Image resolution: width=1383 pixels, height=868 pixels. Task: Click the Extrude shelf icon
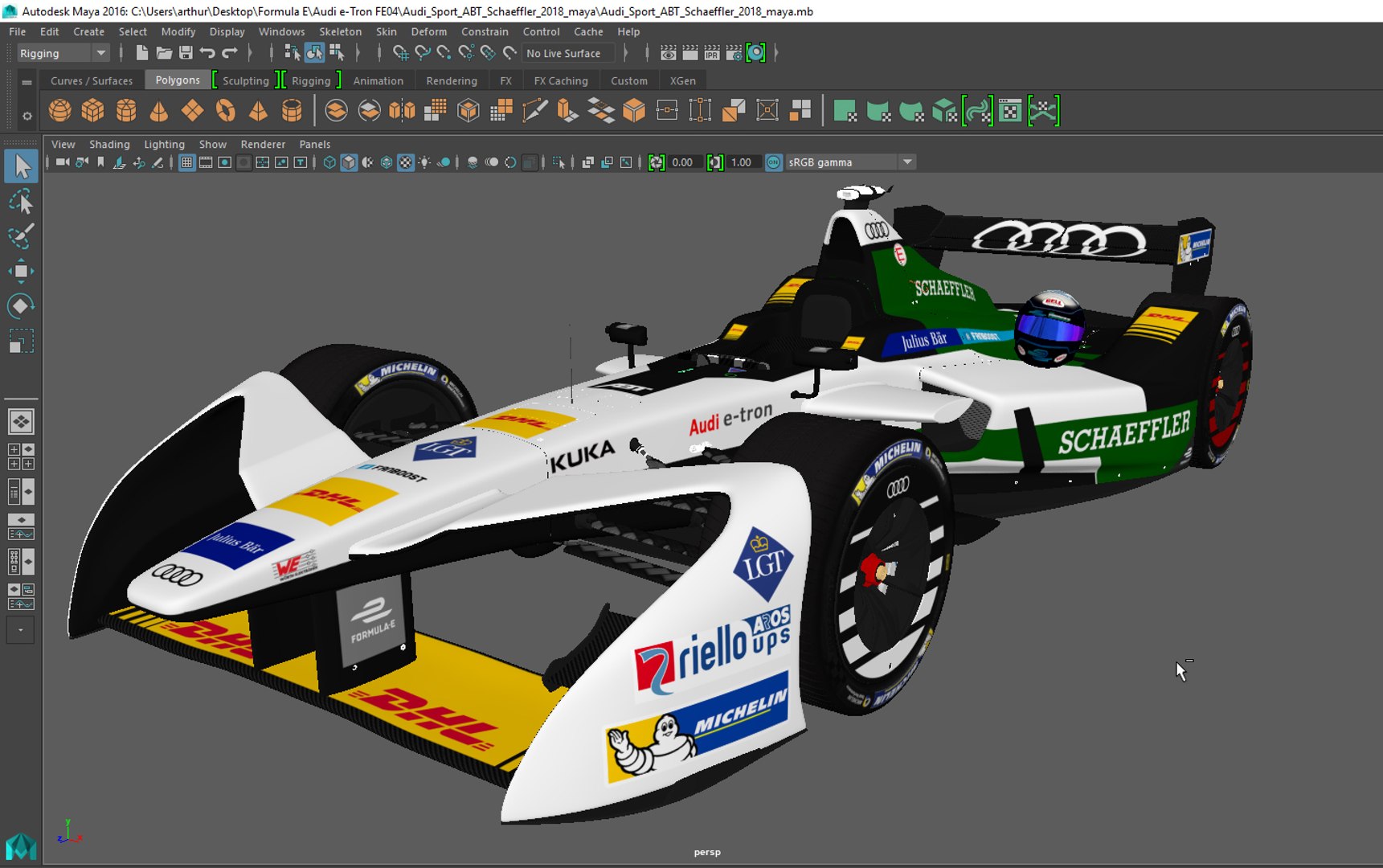click(567, 110)
